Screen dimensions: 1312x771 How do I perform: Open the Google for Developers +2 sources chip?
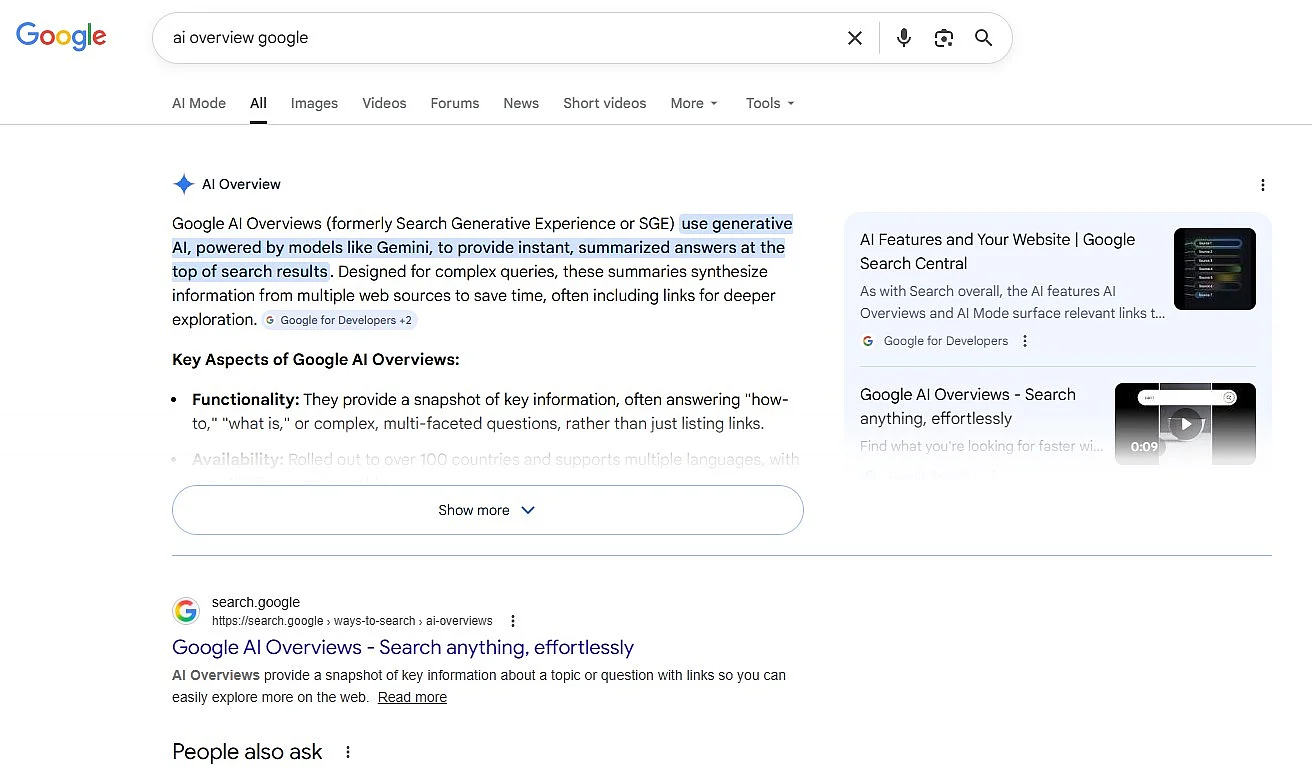(339, 320)
